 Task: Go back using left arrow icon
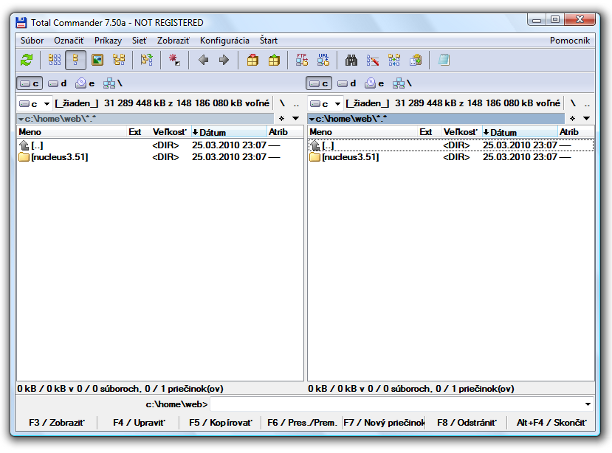coord(203,60)
